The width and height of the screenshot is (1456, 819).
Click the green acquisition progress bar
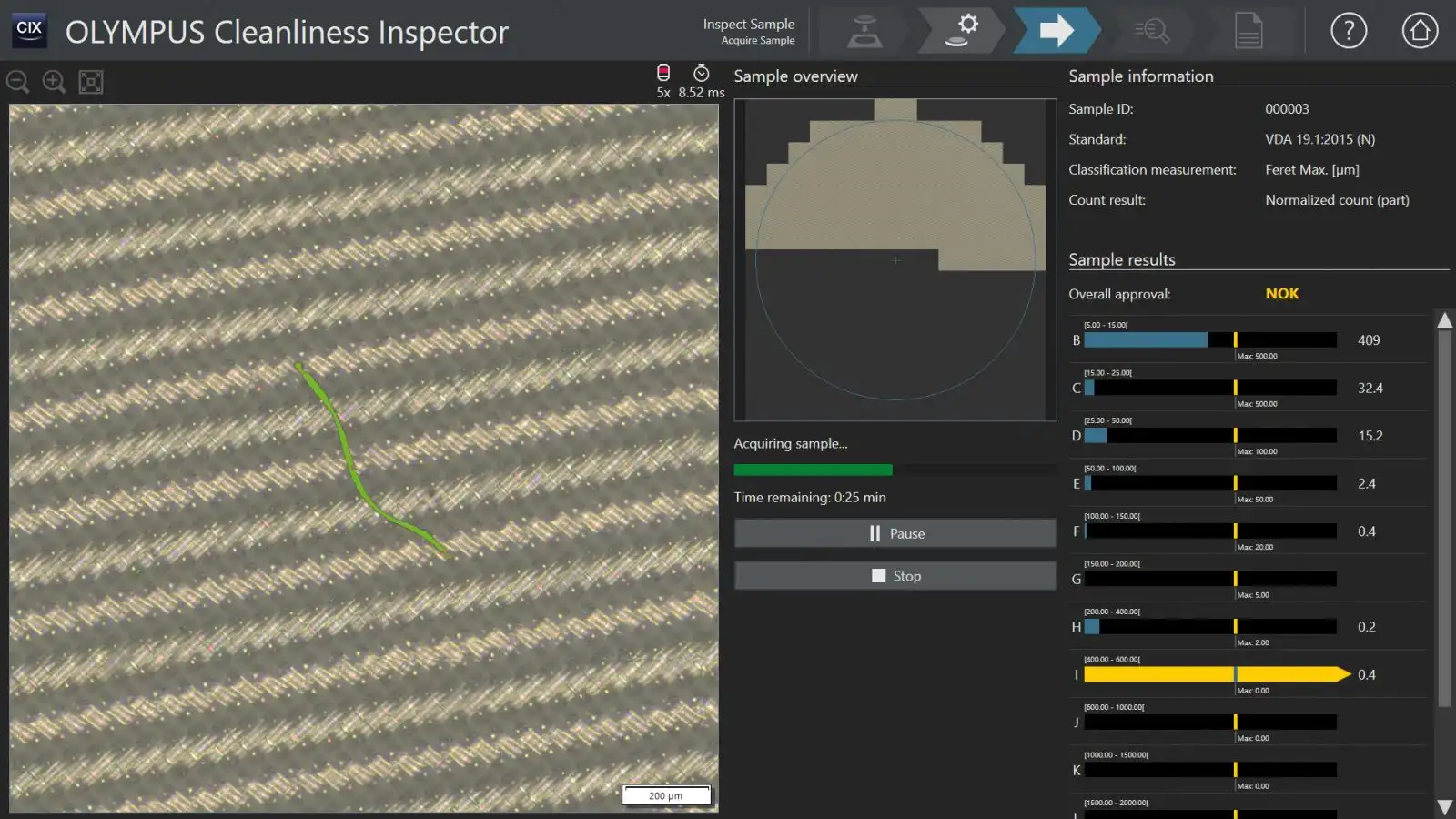pos(813,470)
